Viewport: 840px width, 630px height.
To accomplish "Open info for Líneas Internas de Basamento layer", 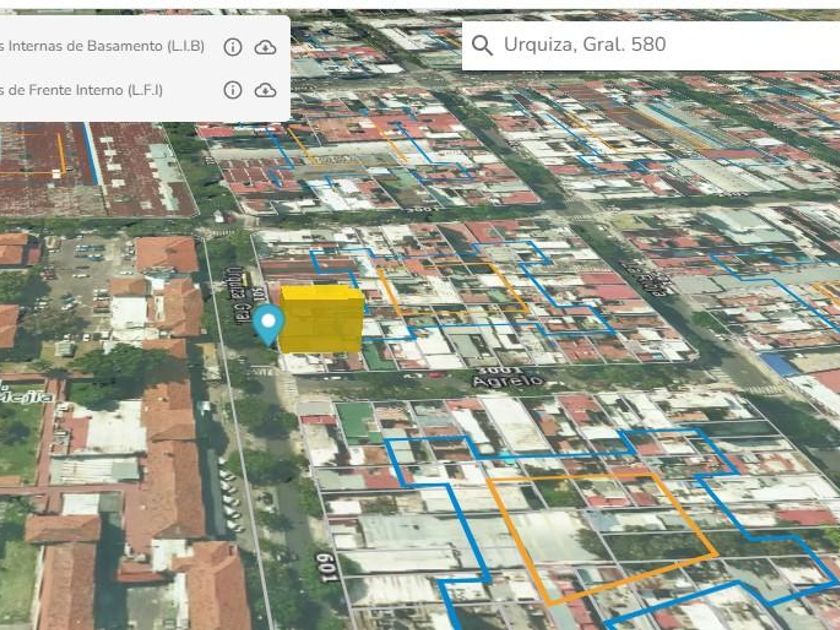I will [233, 47].
